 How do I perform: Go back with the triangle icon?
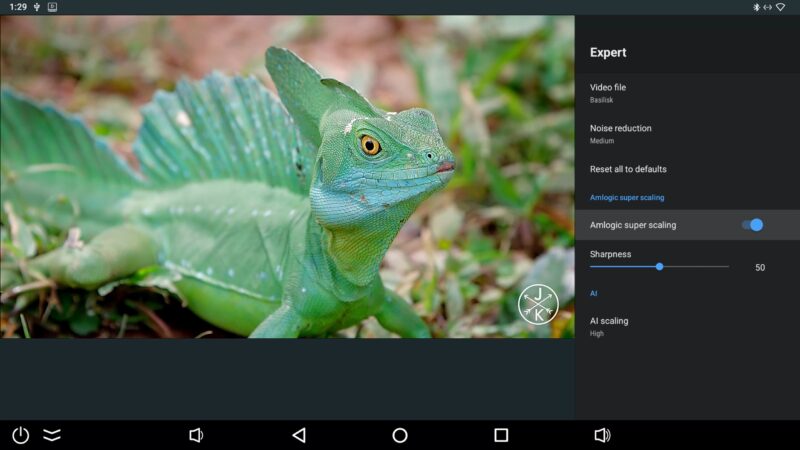point(299,435)
